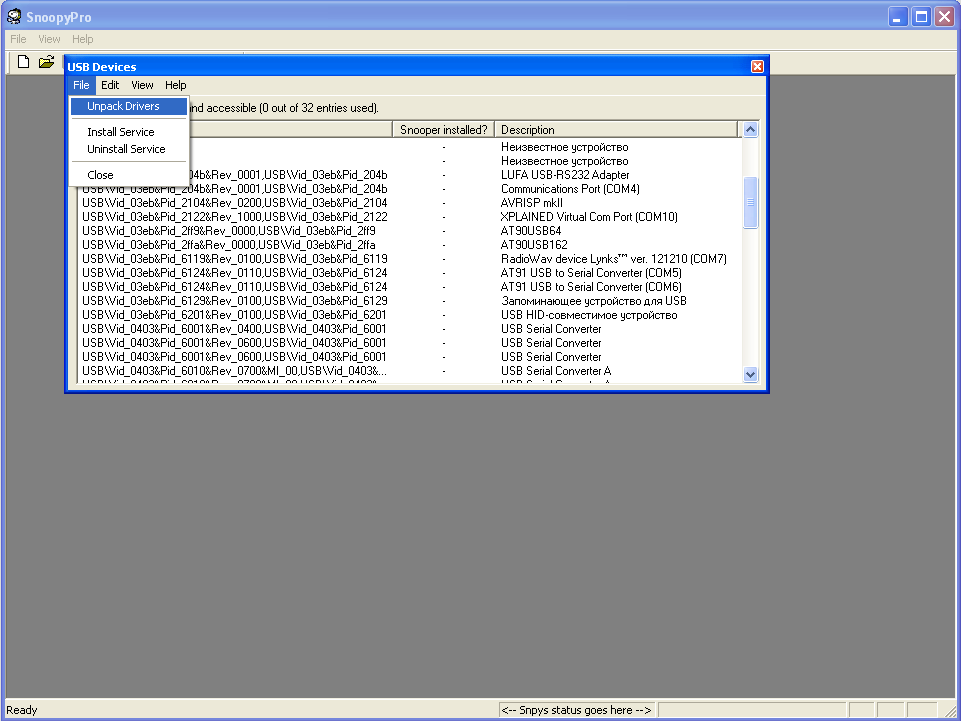The image size is (961, 721).
Task: Click Close in the File menu
Action: (100, 175)
